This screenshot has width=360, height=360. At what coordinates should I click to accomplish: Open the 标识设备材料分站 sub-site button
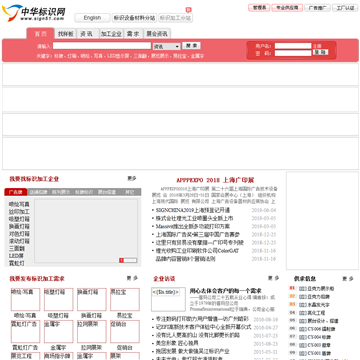[134, 18]
